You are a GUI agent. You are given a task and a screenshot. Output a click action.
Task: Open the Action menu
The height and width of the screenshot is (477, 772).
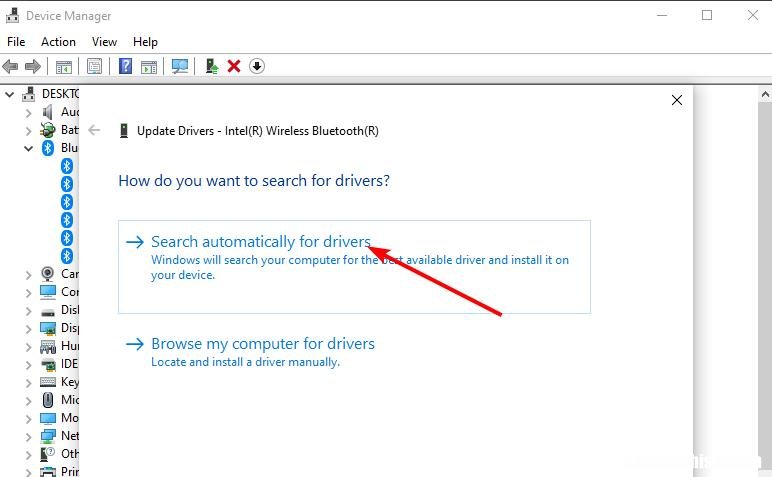point(58,42)
